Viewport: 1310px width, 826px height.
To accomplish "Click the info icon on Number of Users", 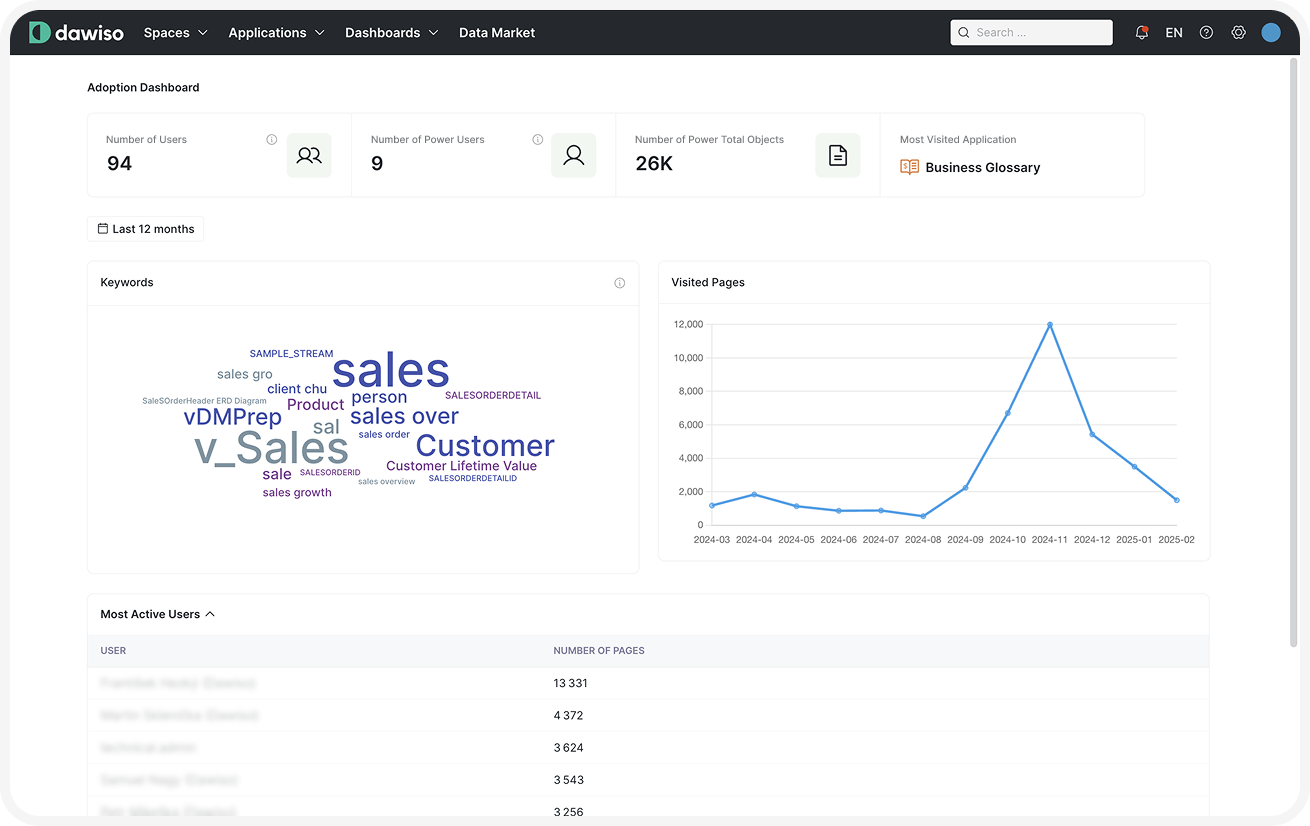I will pos(272,139).
